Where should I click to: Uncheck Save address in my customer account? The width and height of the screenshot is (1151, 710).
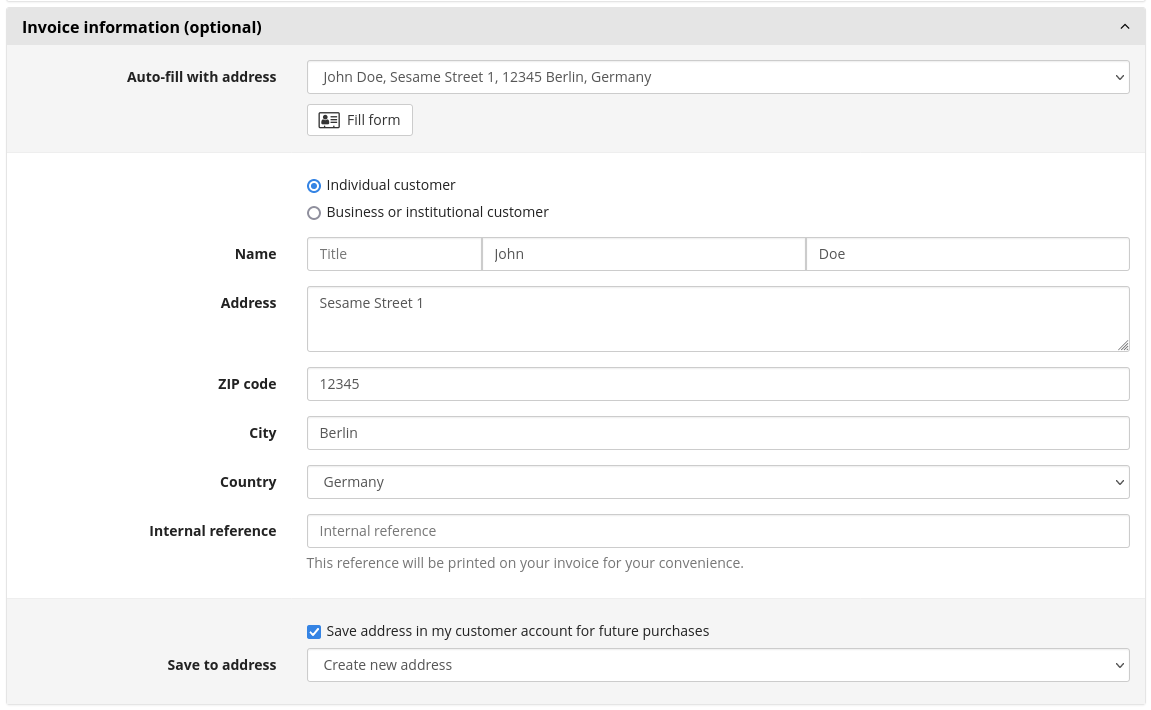314,632
